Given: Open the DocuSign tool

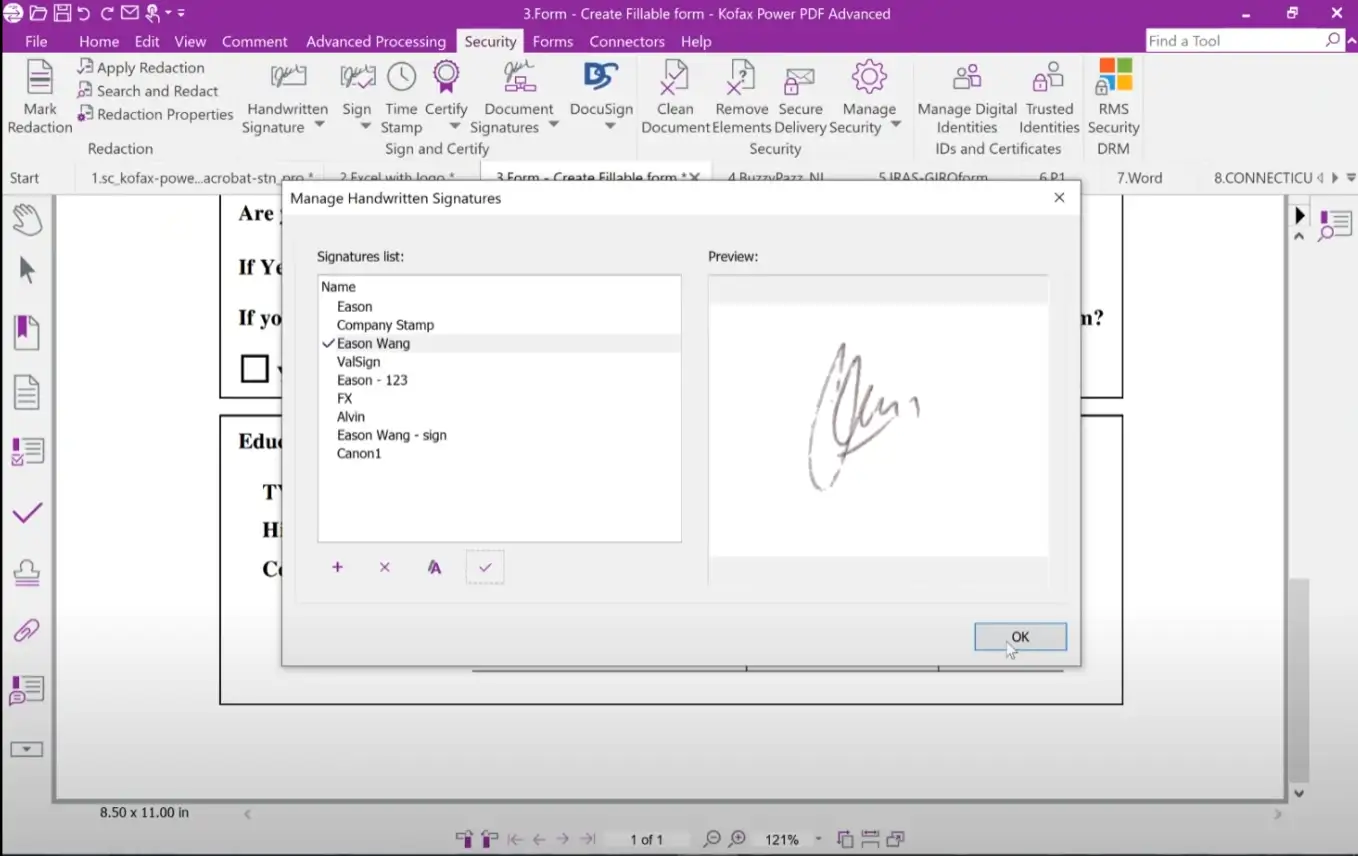Looking at the screenshot, I should click(x=601, y=78).
